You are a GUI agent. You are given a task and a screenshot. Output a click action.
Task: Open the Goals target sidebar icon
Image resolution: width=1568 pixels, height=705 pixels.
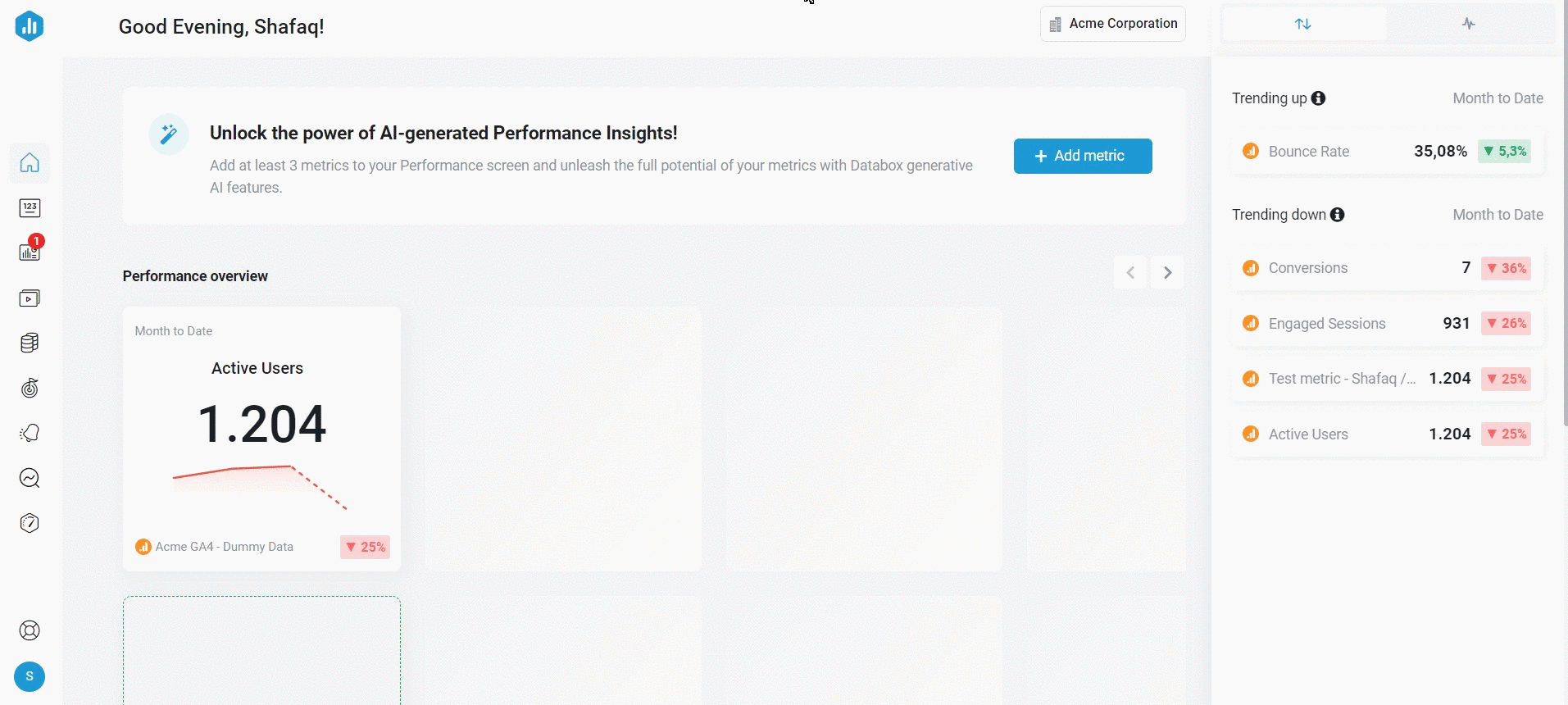coord(30,388)
